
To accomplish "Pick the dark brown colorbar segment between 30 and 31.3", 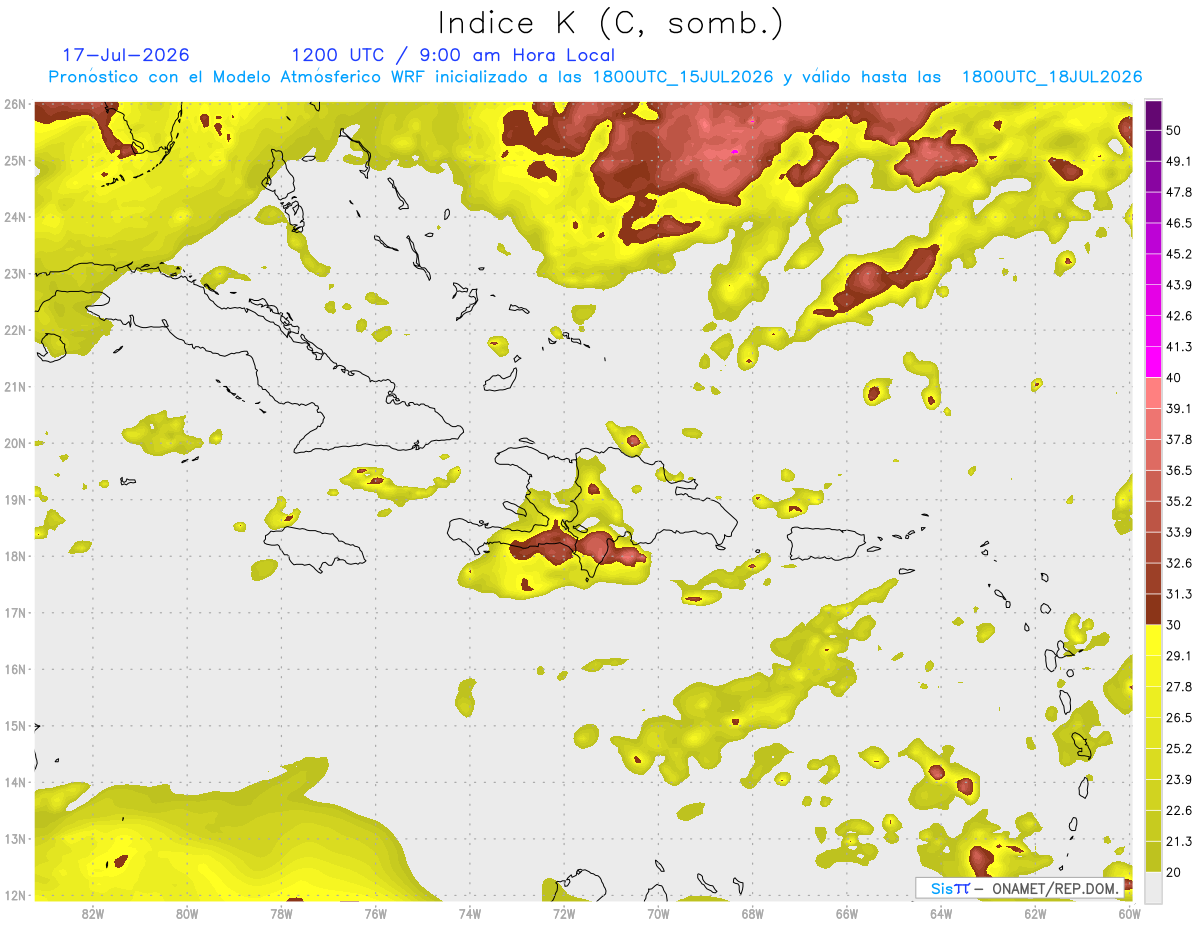I will [x=1153, y=609].
